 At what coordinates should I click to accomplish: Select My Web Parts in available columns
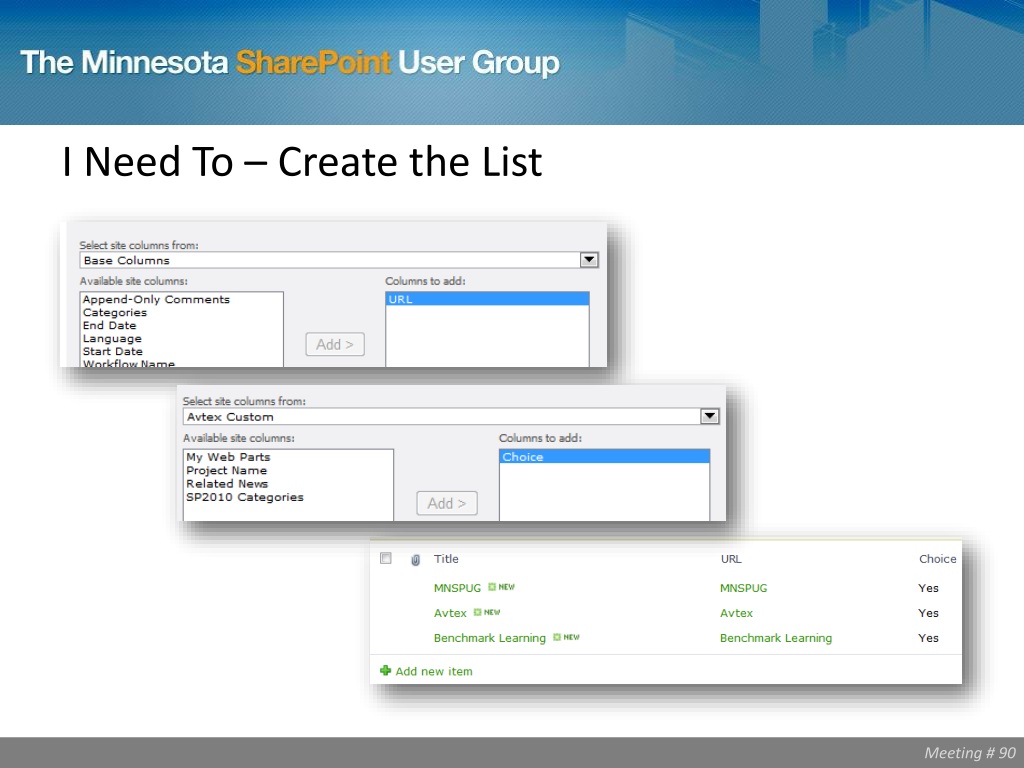click(228, 457)
